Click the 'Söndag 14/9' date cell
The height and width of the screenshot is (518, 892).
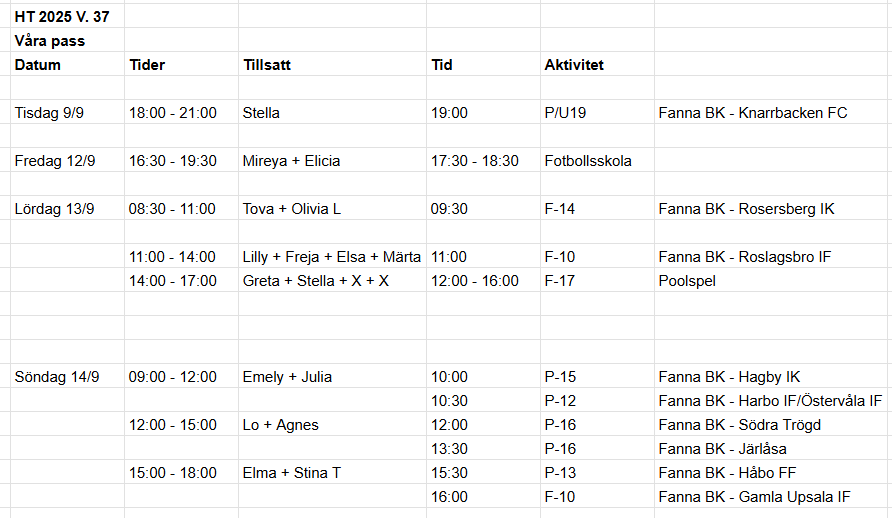(57, 377)
